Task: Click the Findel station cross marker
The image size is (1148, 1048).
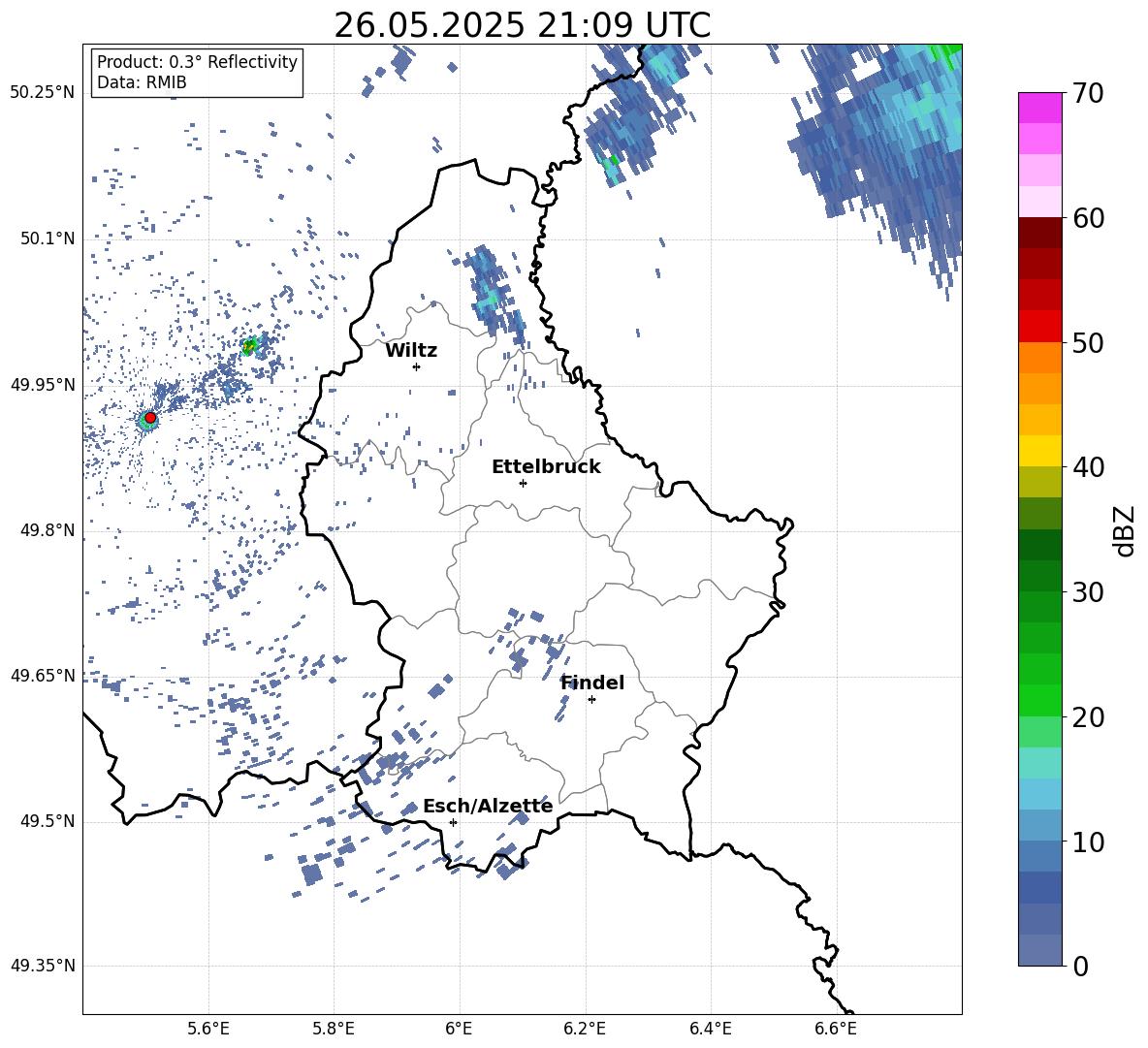Action: click(x=591, y=700)
